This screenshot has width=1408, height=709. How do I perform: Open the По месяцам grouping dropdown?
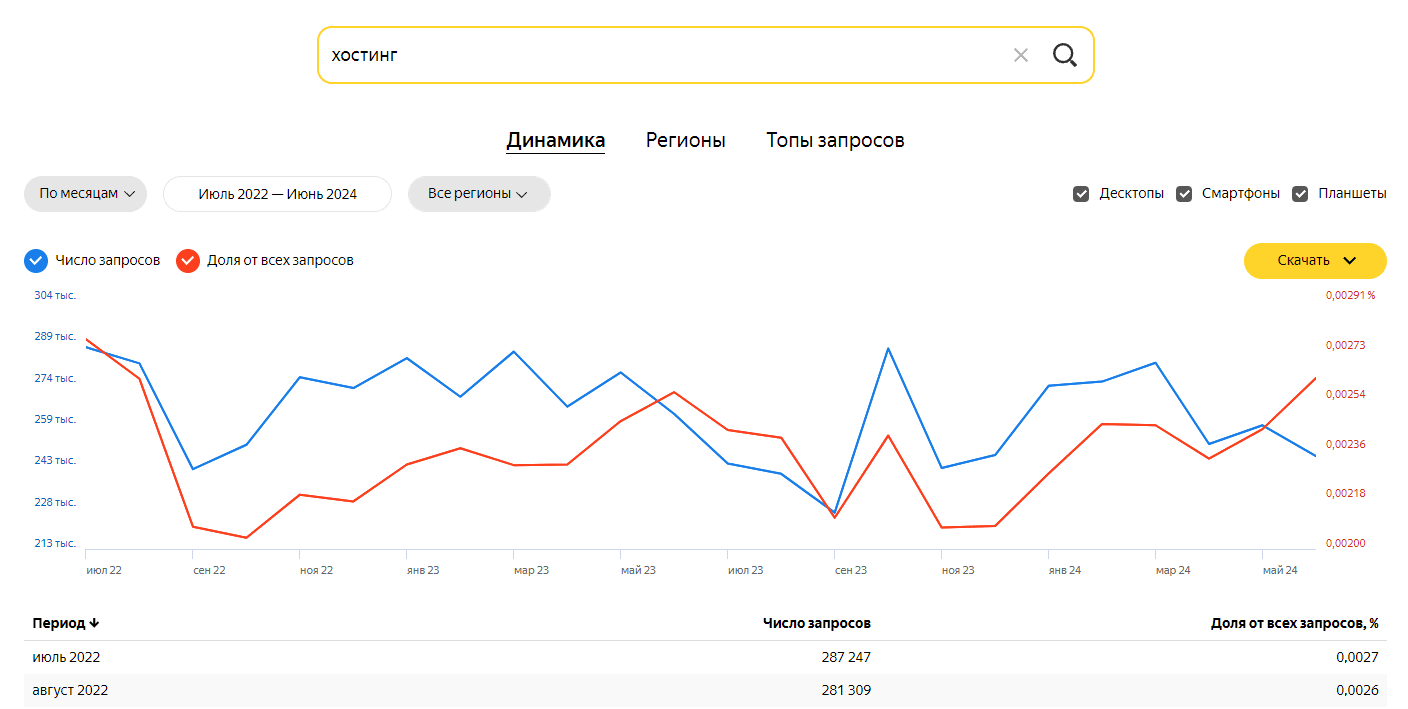pyautogui.click(x=86, y=194)
